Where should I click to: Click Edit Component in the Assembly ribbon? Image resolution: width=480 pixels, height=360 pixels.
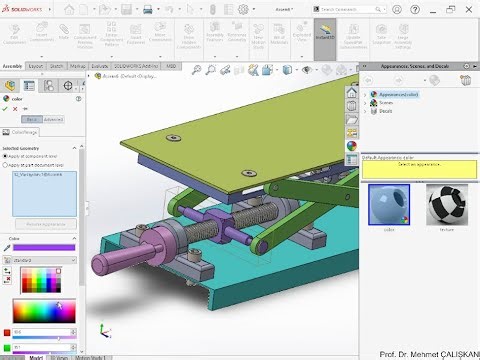point(14,34)
